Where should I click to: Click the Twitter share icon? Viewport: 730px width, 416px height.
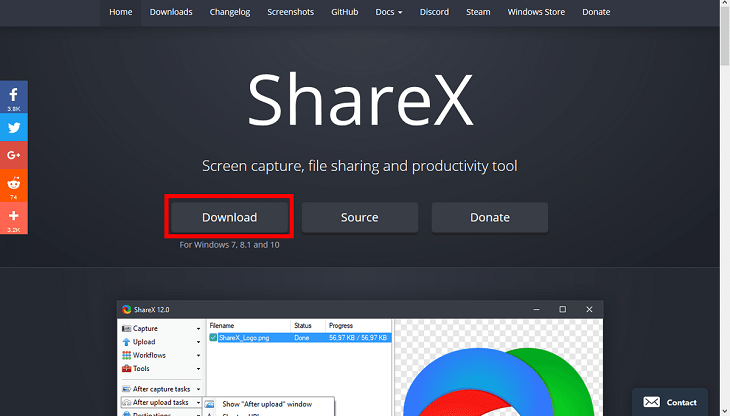coord(13,127)
